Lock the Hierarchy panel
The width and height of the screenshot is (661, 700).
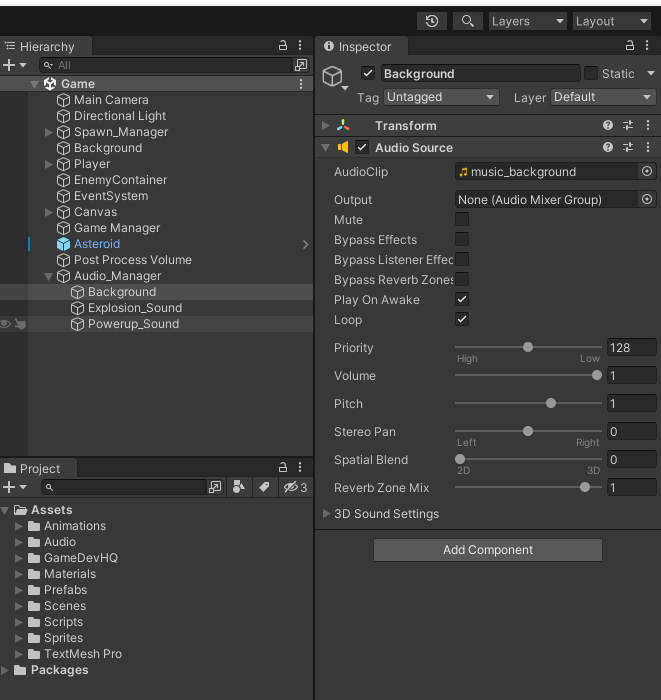pyautogui.click(x=283, y=45)
